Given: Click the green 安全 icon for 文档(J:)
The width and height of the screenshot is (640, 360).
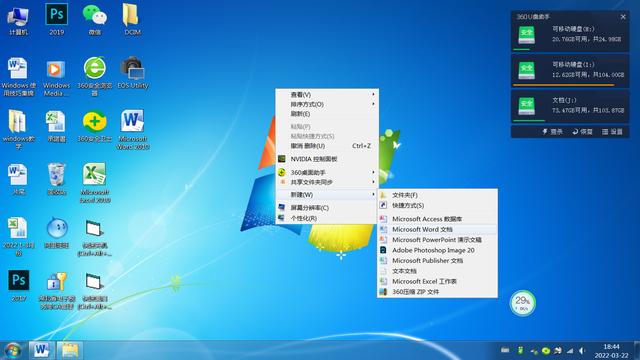Looking at the screenshot, I should (527, 106).
